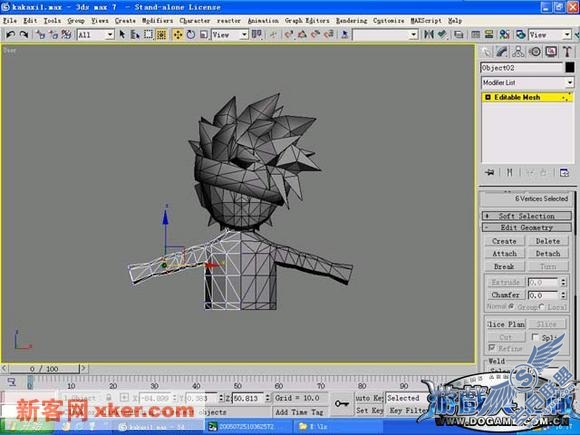Image resolution: width=580 pixels, height=435 pixels.
Task: Open Schematic View toolbar icon
Action: point(489,35)
